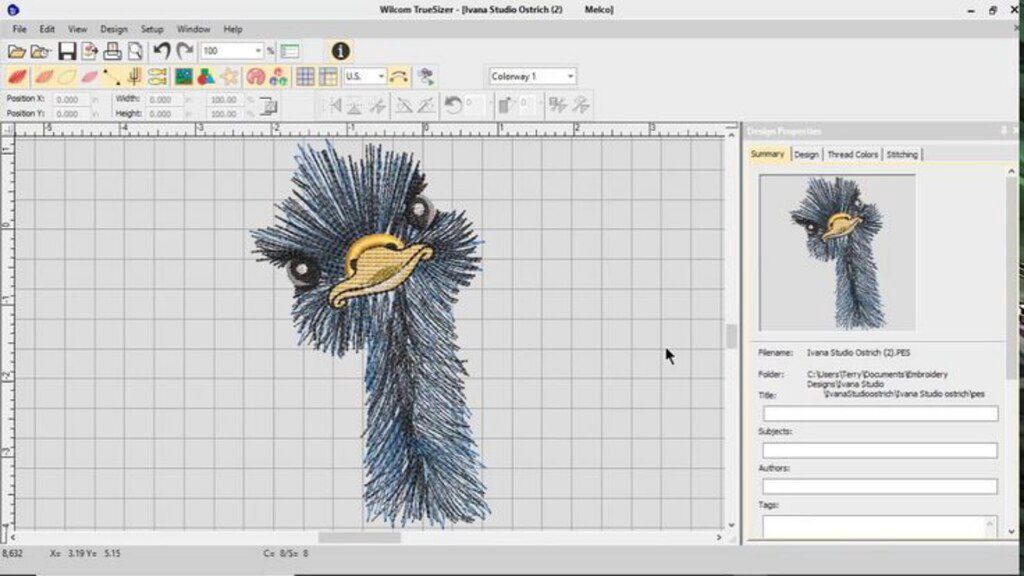
Task: Click the colored circles thread icon
Action: (x=278, y=76)
